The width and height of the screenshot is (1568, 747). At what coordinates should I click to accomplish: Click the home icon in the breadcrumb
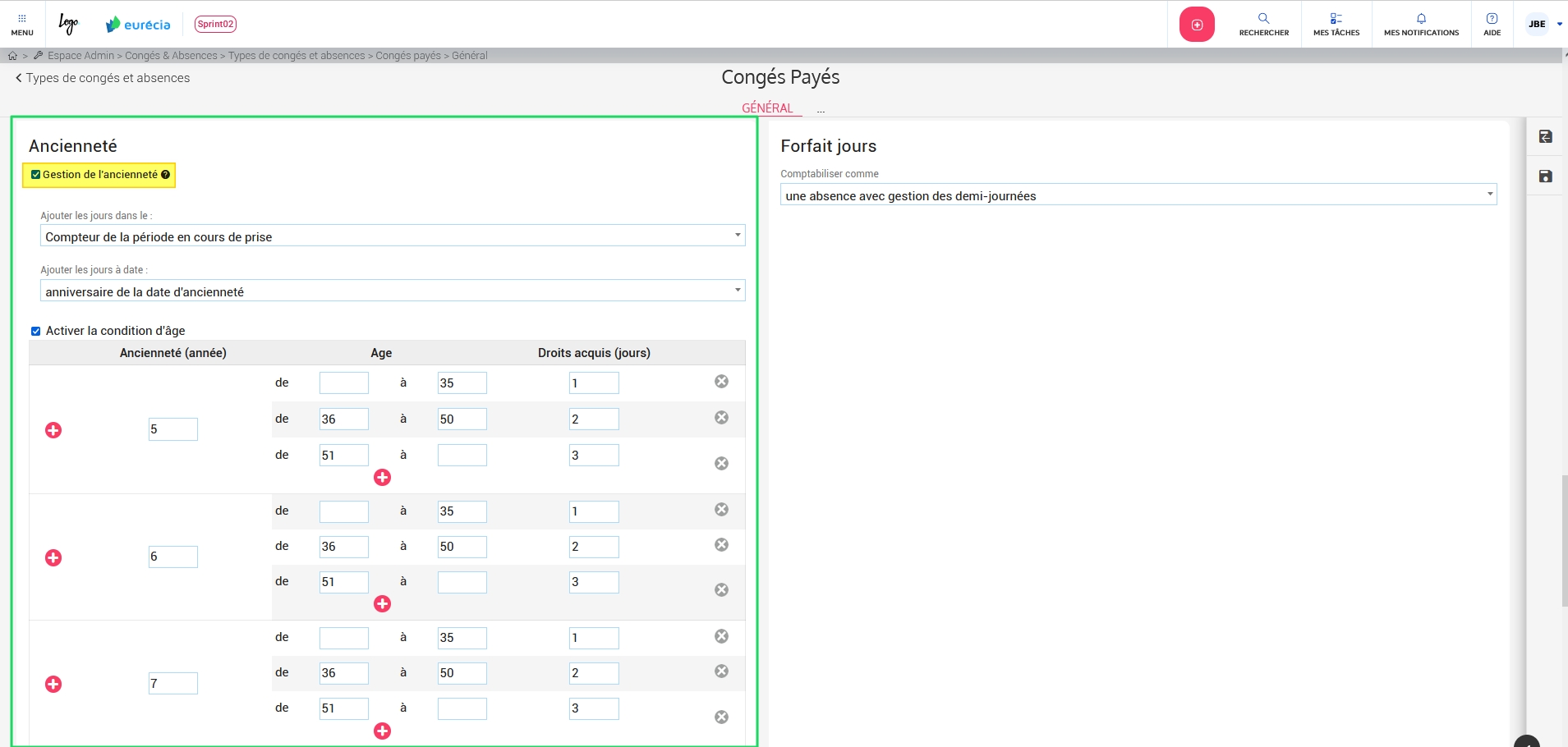12,56
